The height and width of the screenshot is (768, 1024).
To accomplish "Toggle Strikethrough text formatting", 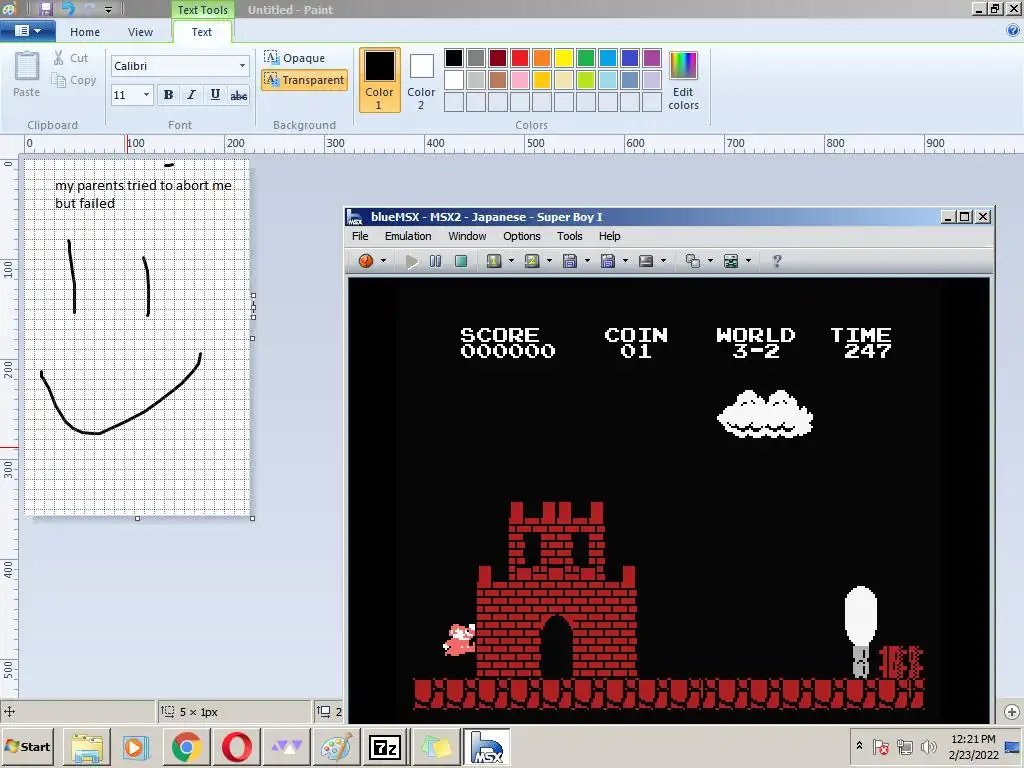I will click(238, 95).
